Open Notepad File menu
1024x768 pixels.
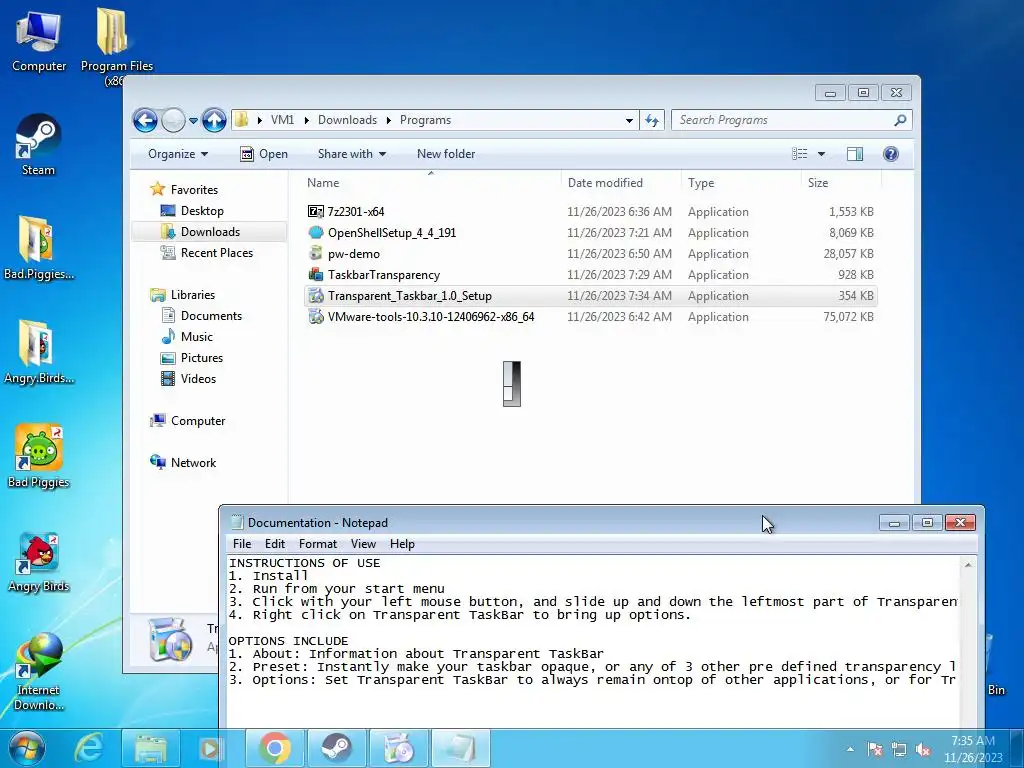tap(242, 544)
